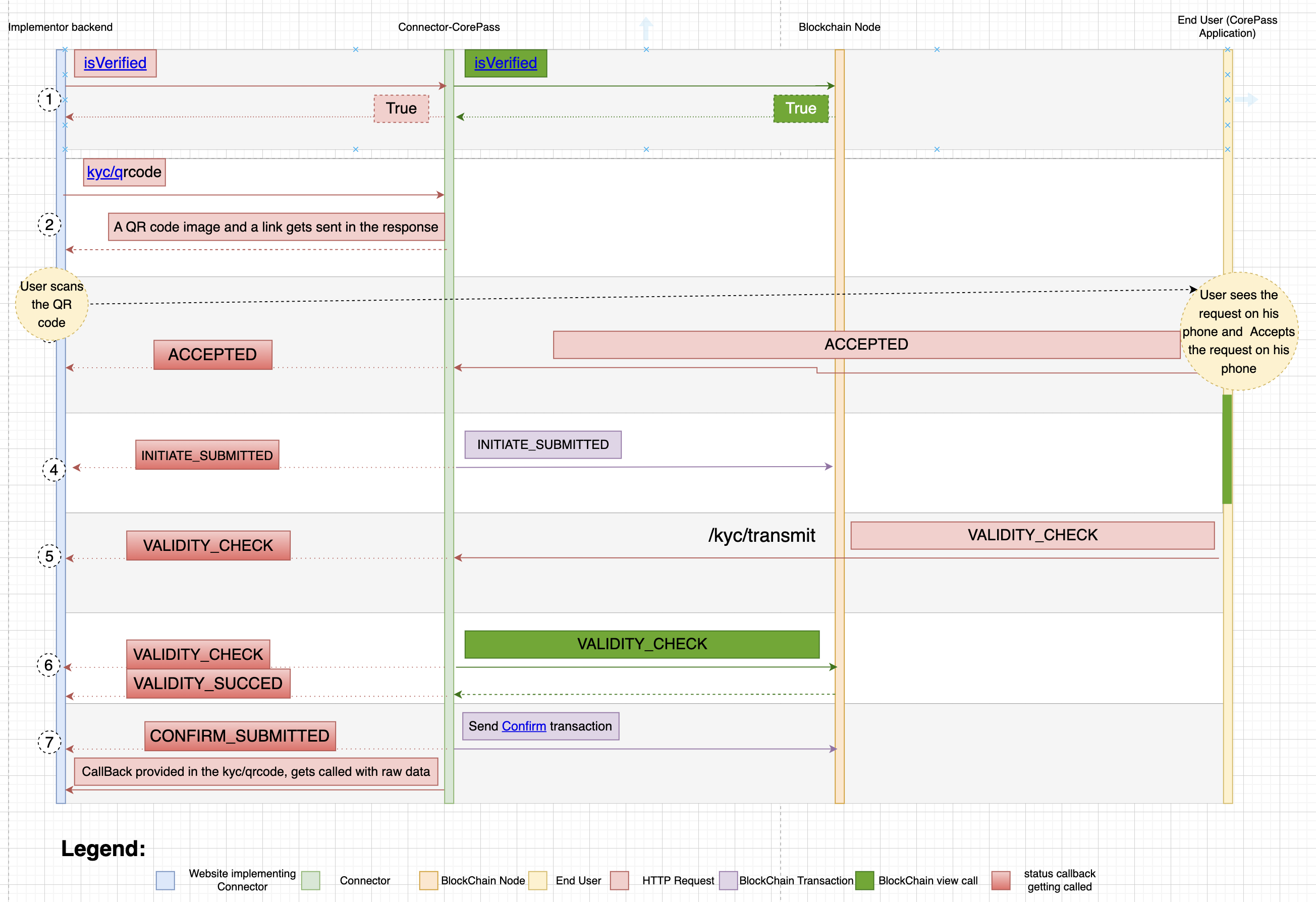Open the kyc/qrcode link

(x=105, y=172)
